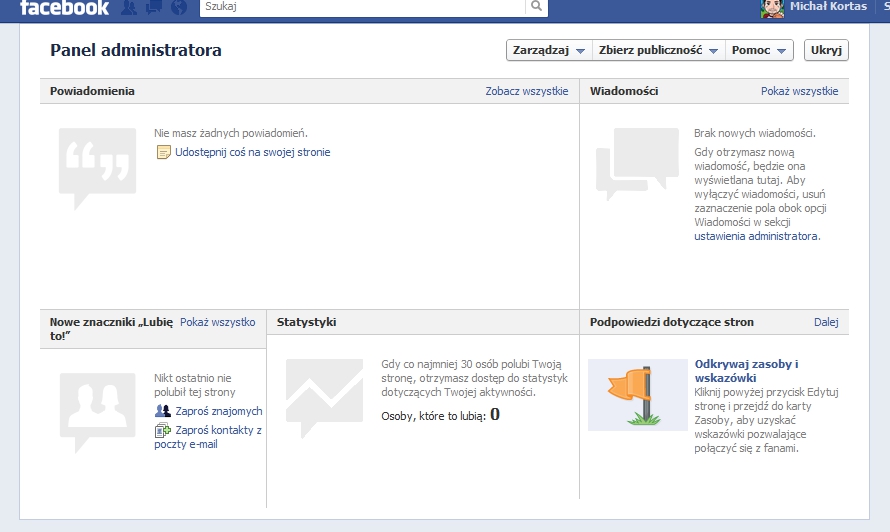Image resolution: width=890 pixels, height=532 pixels.
Task: Expand the Zarządzaj dropdown
Action: click(548, 50)
